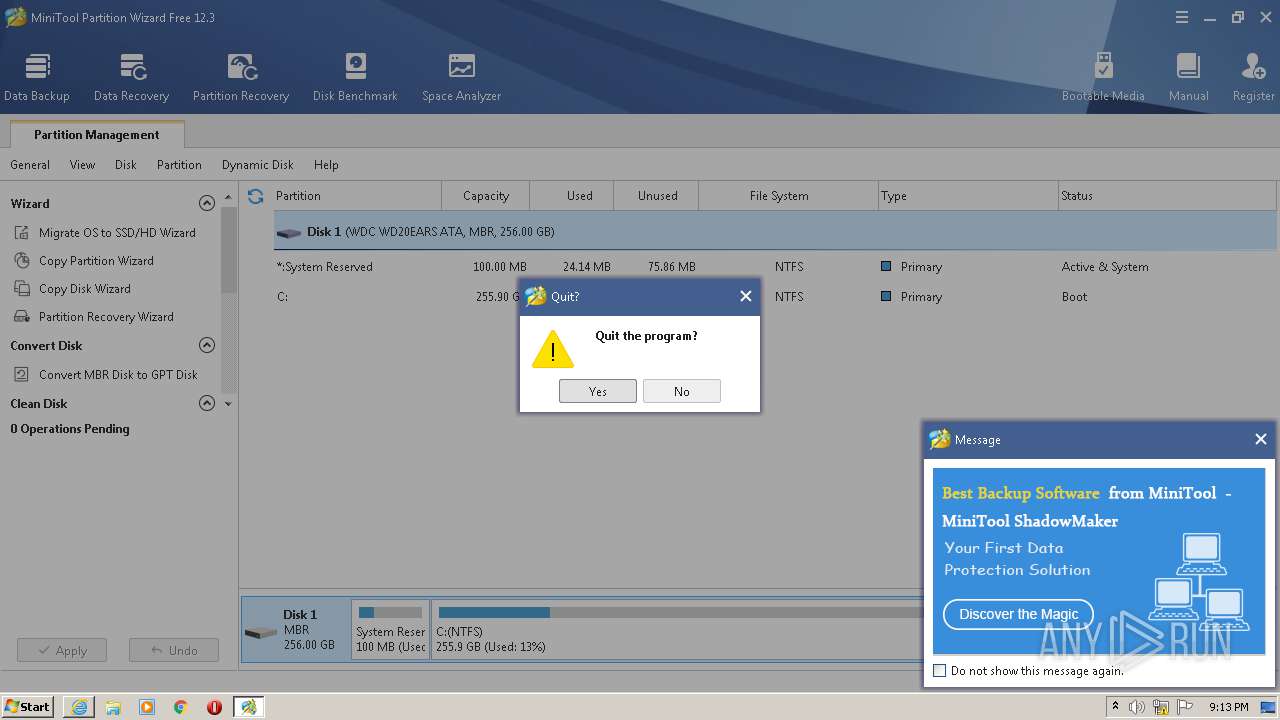The image size is (1280, 720).
Task: Open the Dynamic Disk menu
Action: point(258,165)
